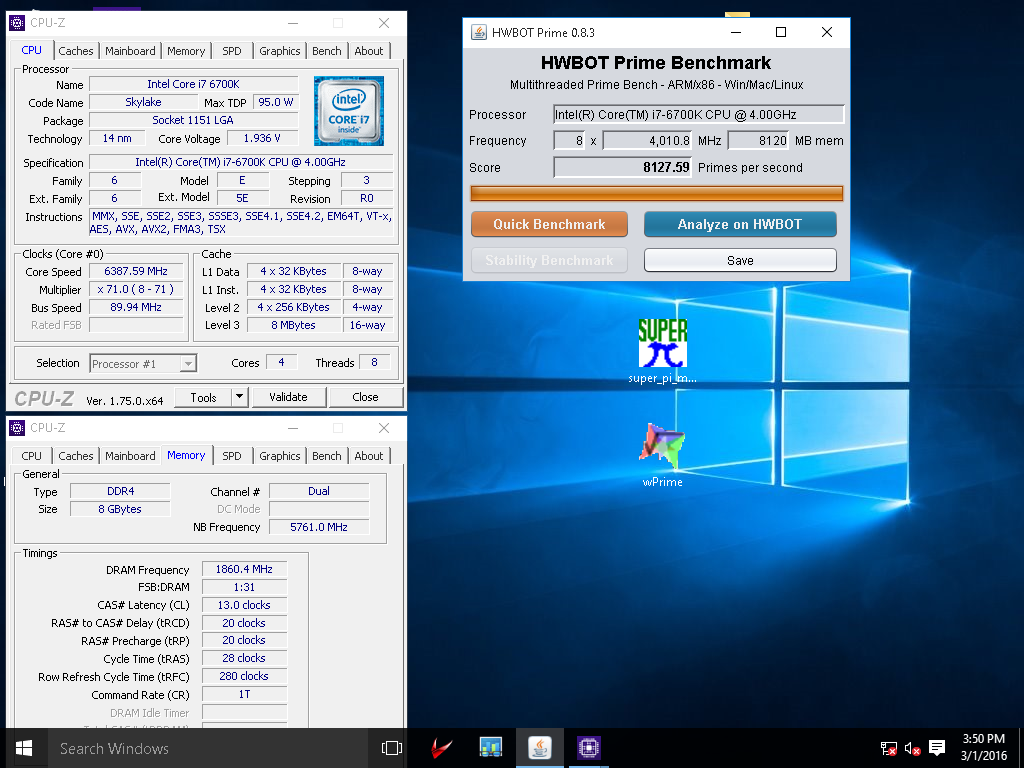Open Bench tab in lower CPU-Z window
This screenshot has width=1024, height=768.
click(327, 456)
